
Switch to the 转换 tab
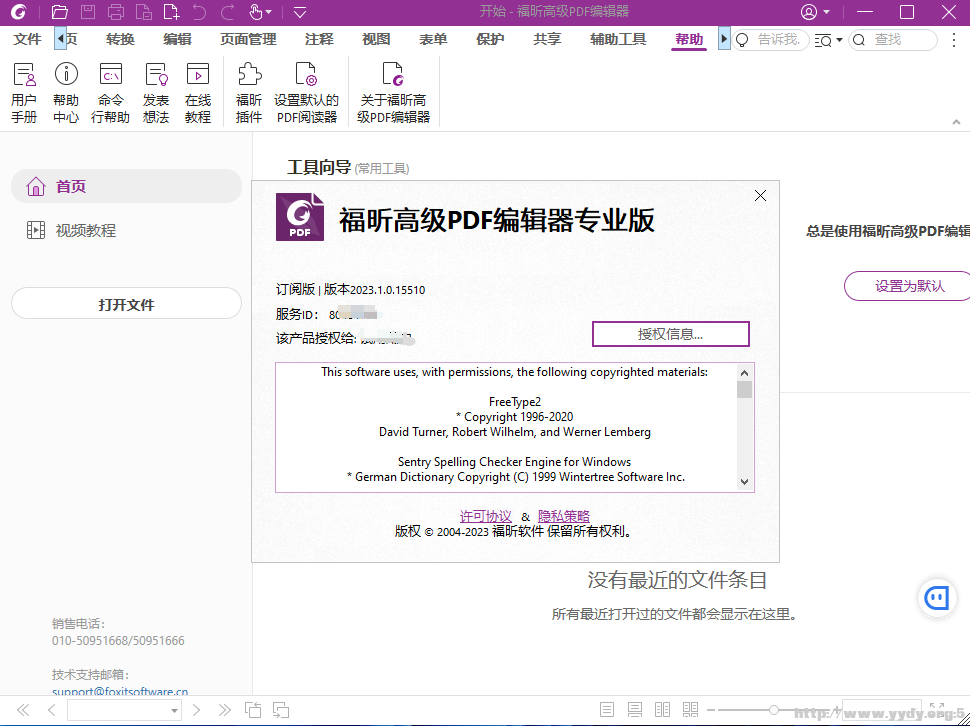(120, 40)
